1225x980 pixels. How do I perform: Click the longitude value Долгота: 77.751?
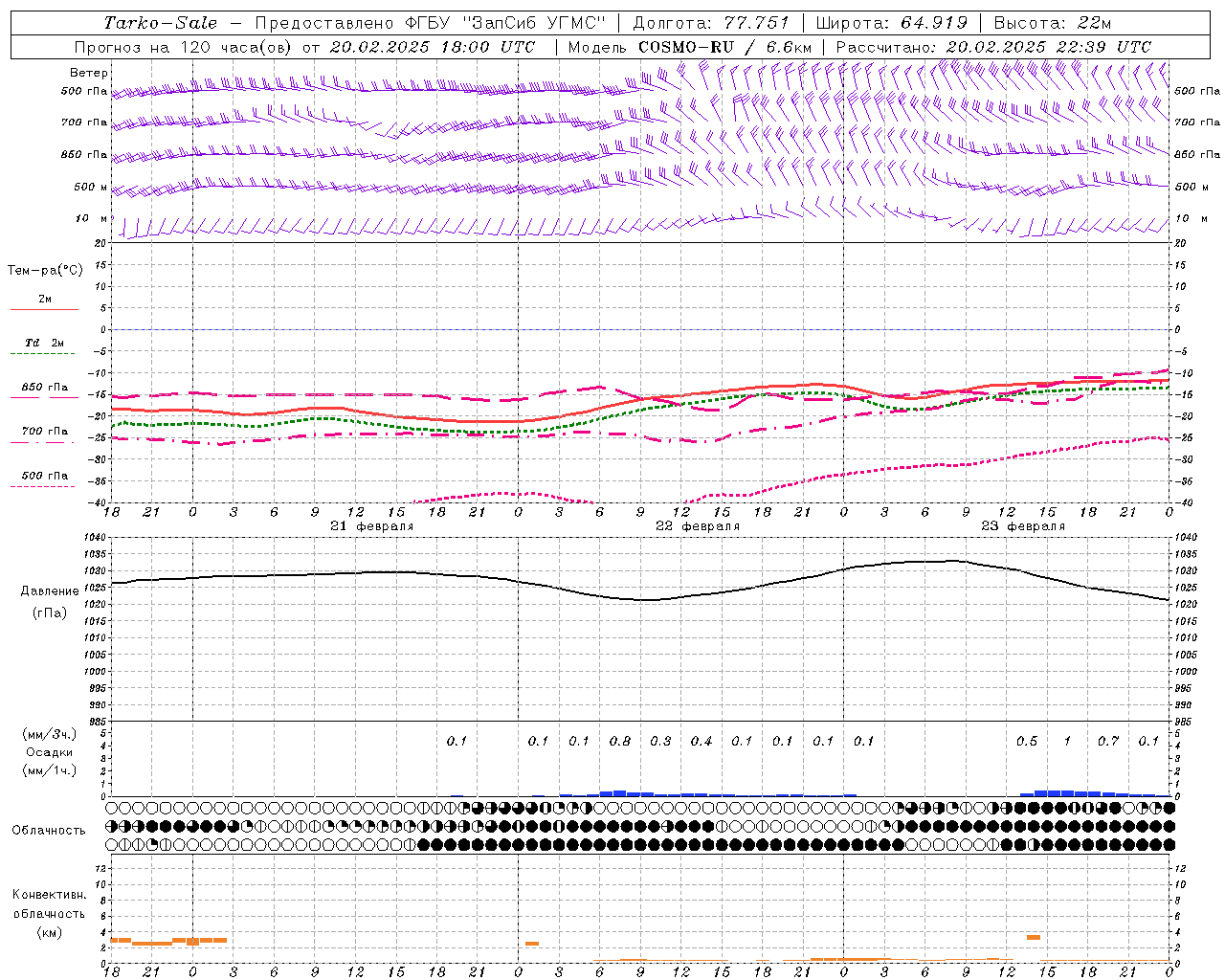click(711, 23)
